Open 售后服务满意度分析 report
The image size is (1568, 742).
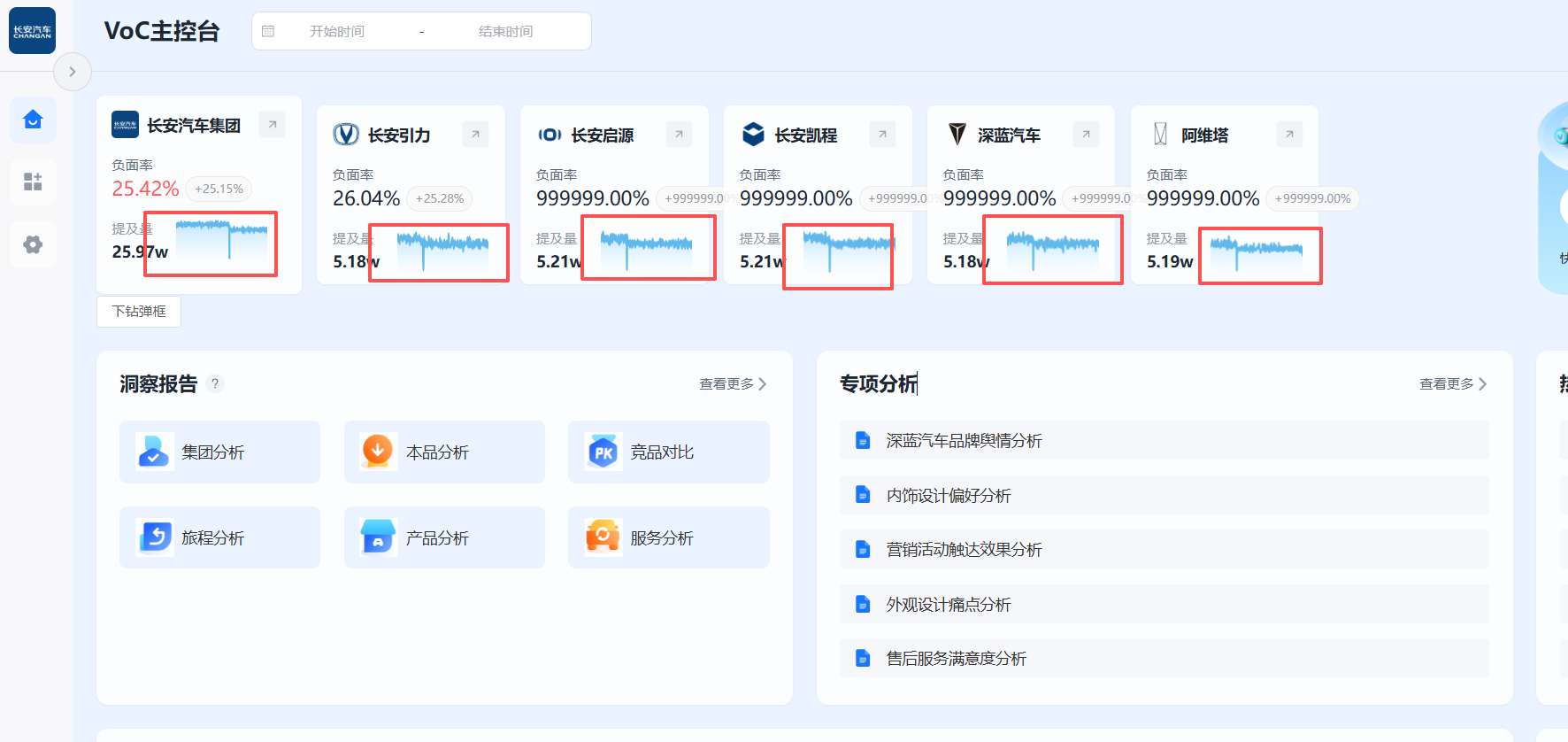(x=1164, y=658)
